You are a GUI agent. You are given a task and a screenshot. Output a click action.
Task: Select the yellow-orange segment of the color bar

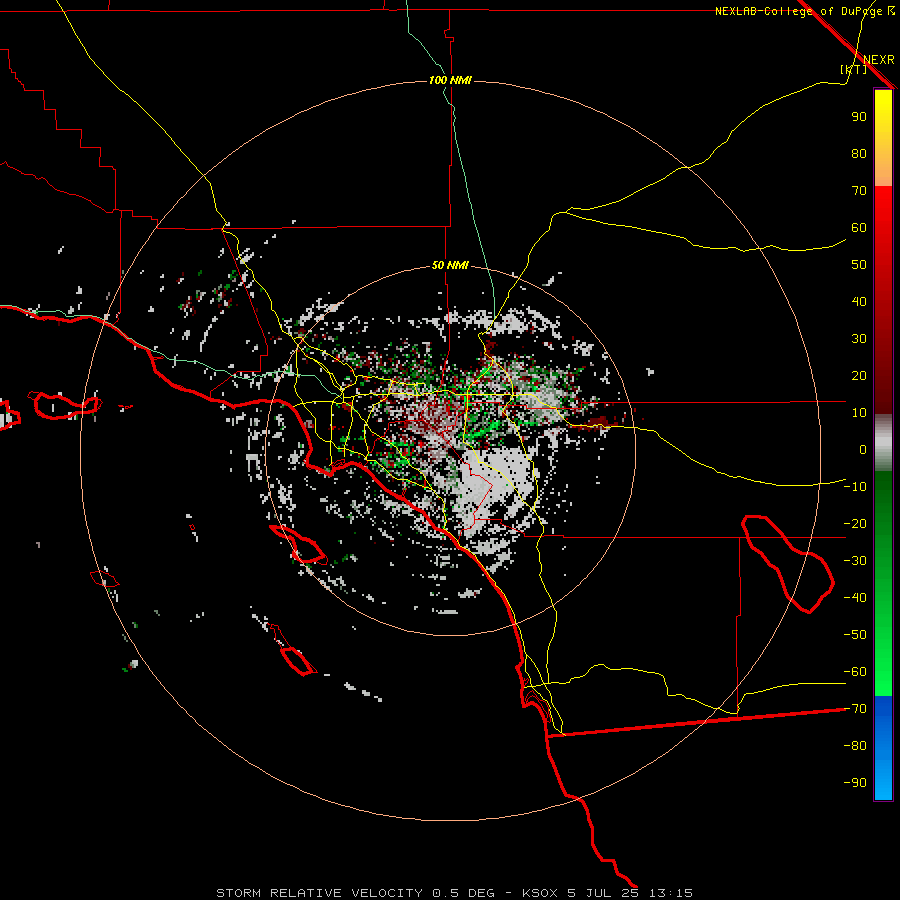click(883, 138)
